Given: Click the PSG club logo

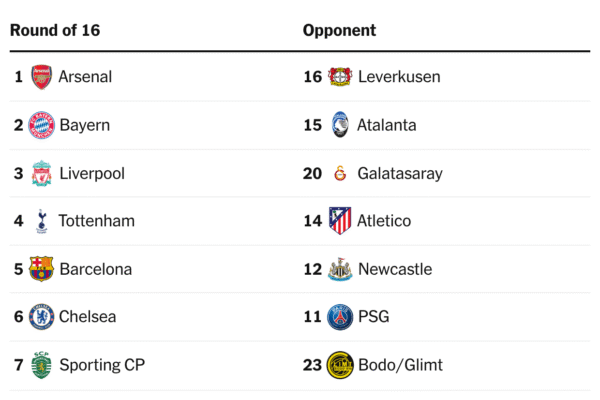Looking at the screenshot, I should (340, 317).
